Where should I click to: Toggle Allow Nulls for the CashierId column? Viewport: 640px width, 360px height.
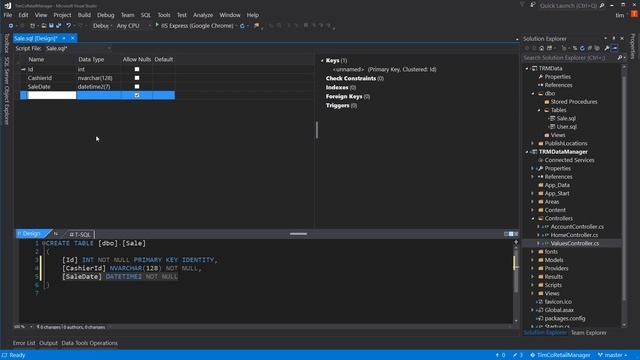(137, 78)
